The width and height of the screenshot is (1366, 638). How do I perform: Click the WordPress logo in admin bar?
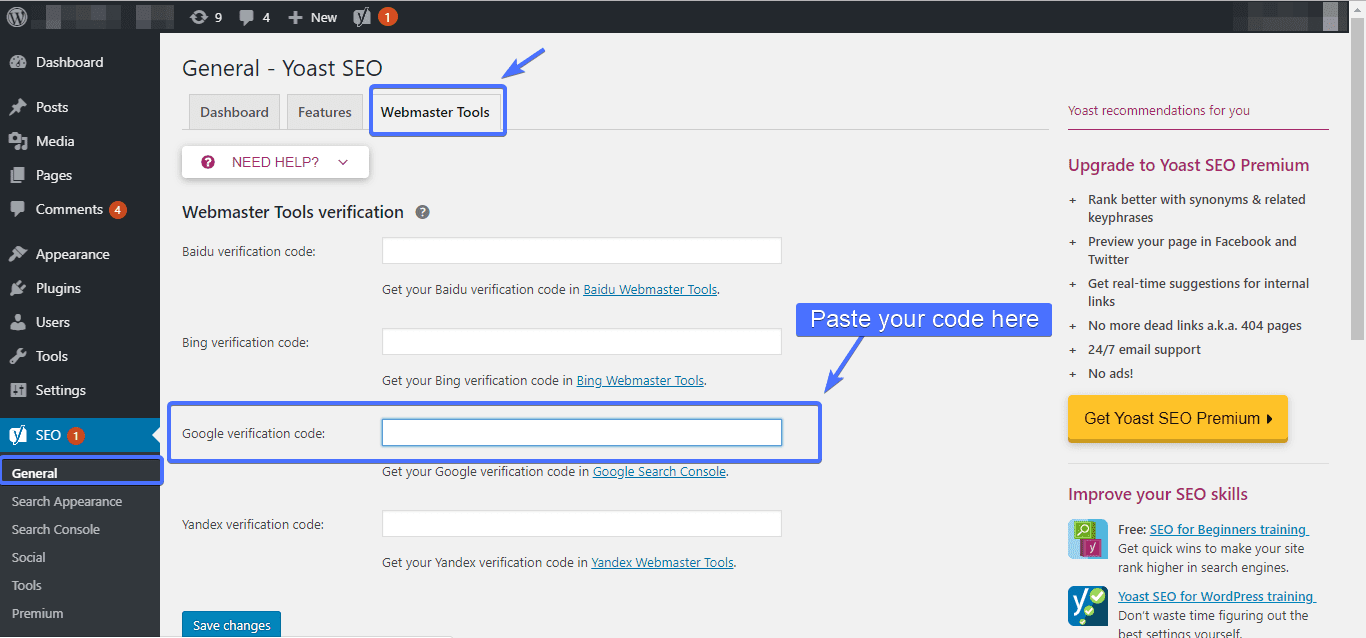pos(17,16)
